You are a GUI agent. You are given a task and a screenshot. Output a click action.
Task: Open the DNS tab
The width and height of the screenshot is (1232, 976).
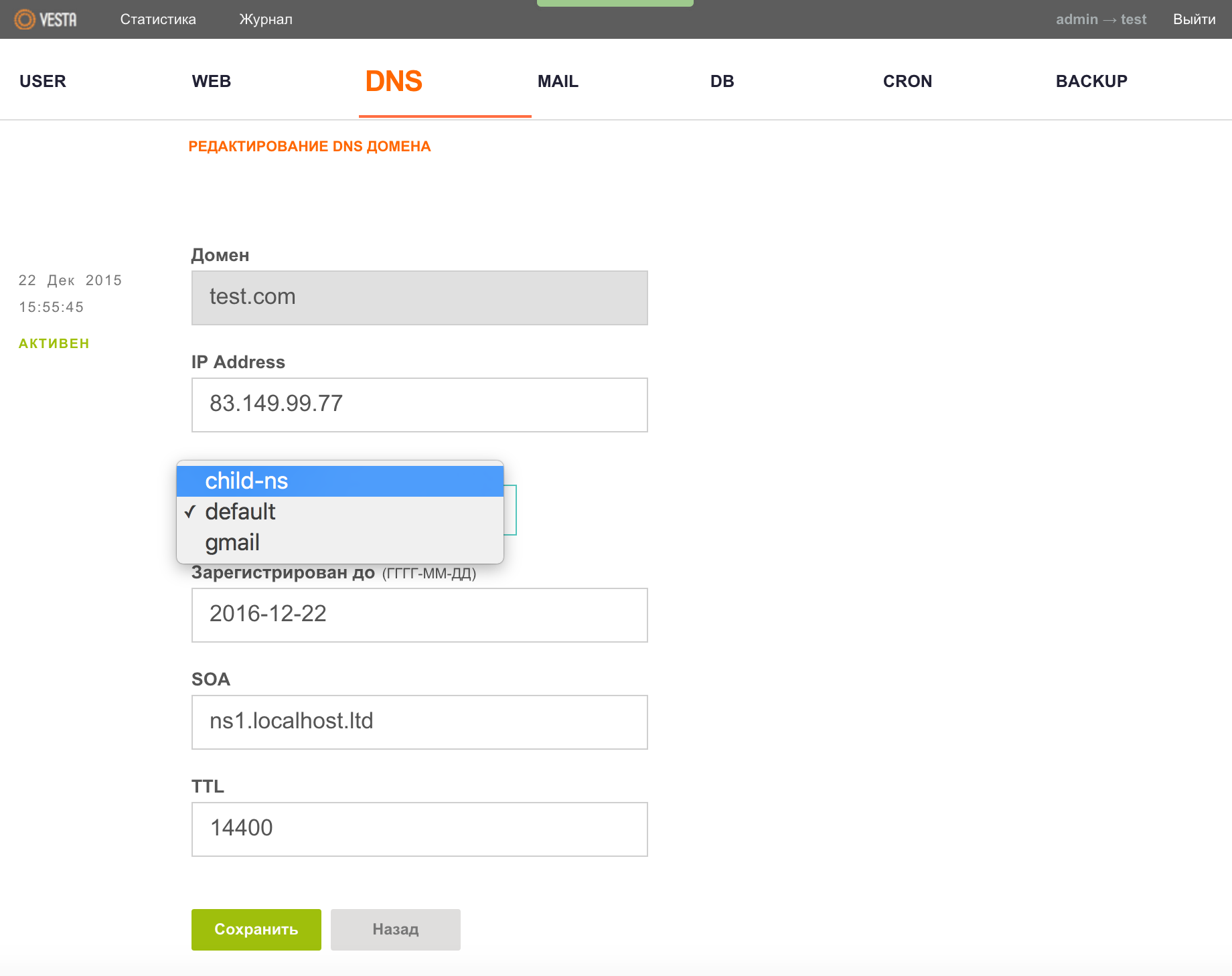tap(394, 81)
